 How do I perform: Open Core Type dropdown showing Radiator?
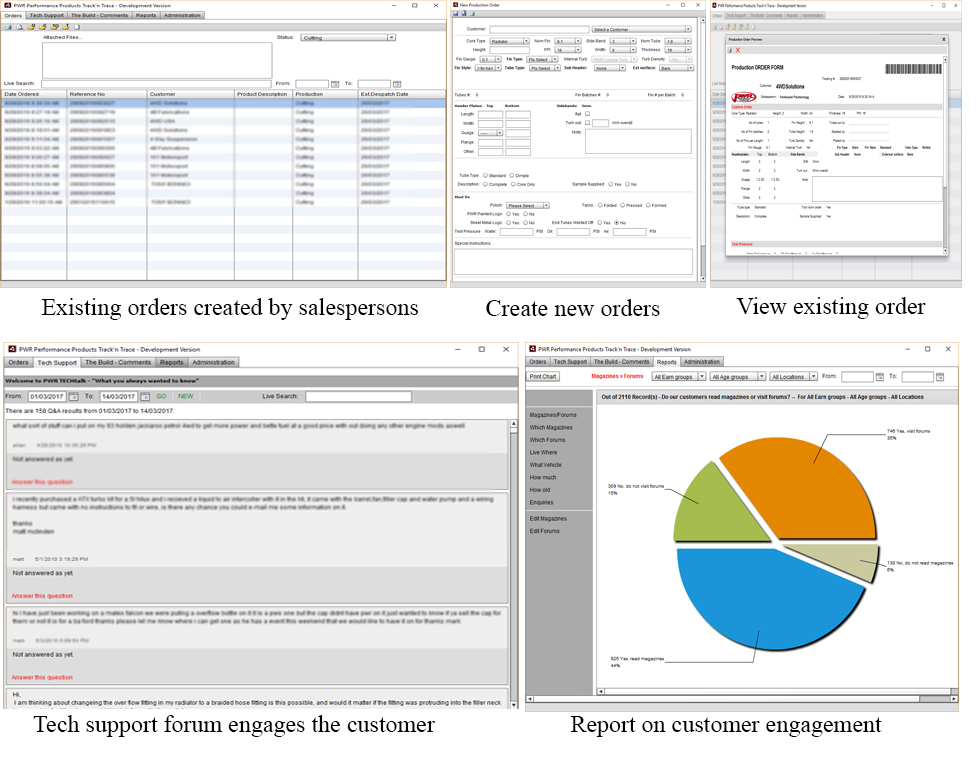click(509, 41)
